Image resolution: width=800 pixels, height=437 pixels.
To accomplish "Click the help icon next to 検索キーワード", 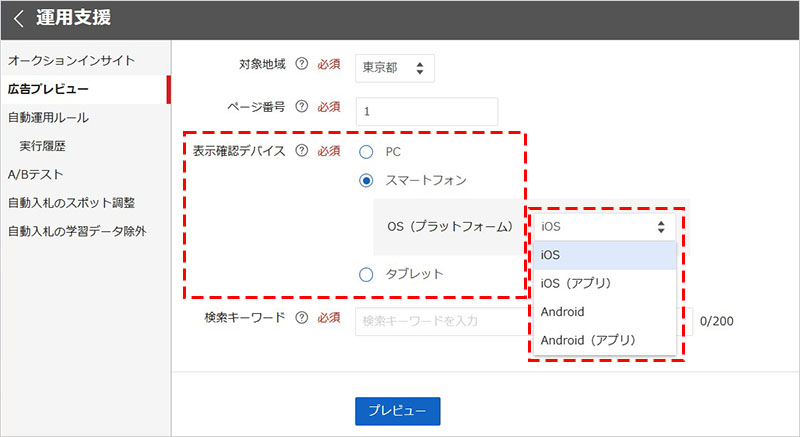I will (301, 318).
